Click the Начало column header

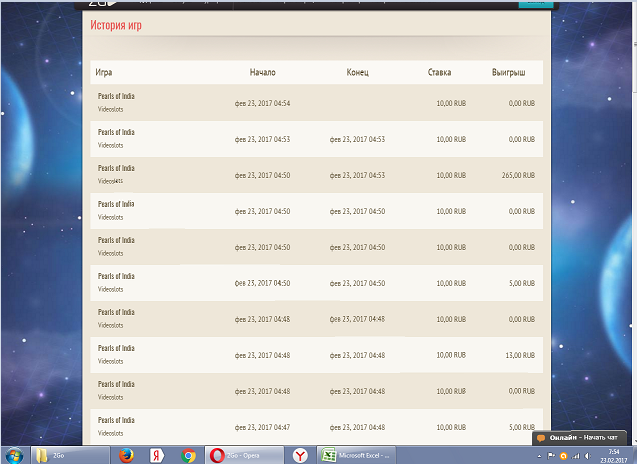(x=262, y=72)
